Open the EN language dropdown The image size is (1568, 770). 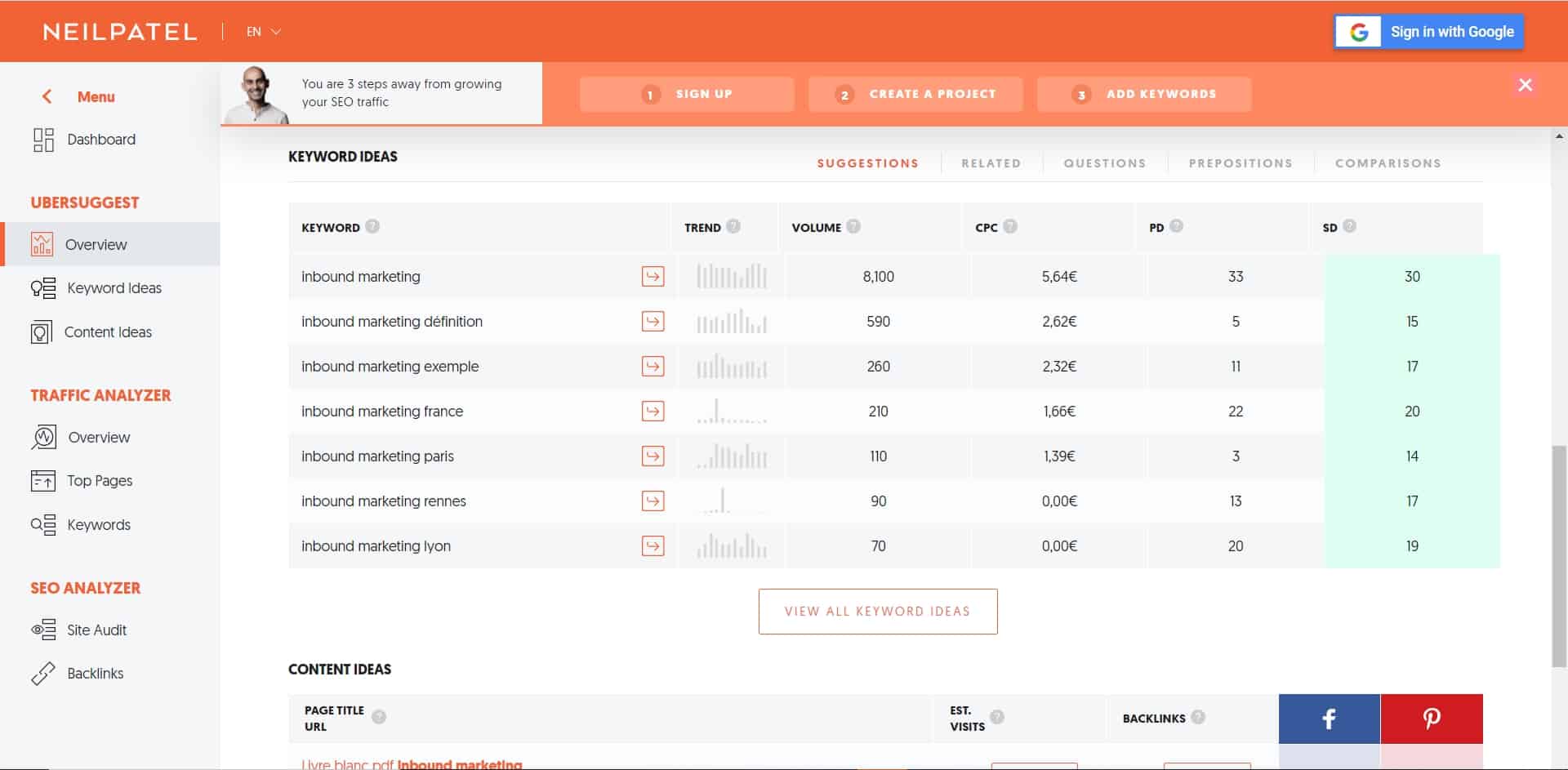coord(264,32)
